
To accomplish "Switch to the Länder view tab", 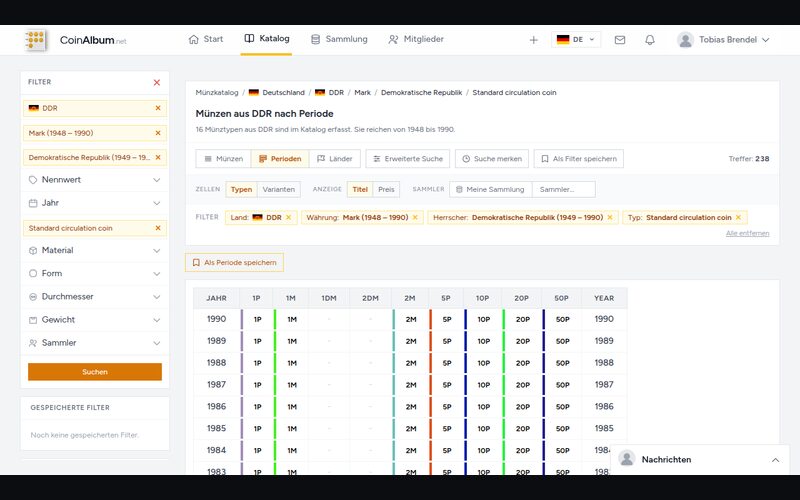I will point(335,159).
